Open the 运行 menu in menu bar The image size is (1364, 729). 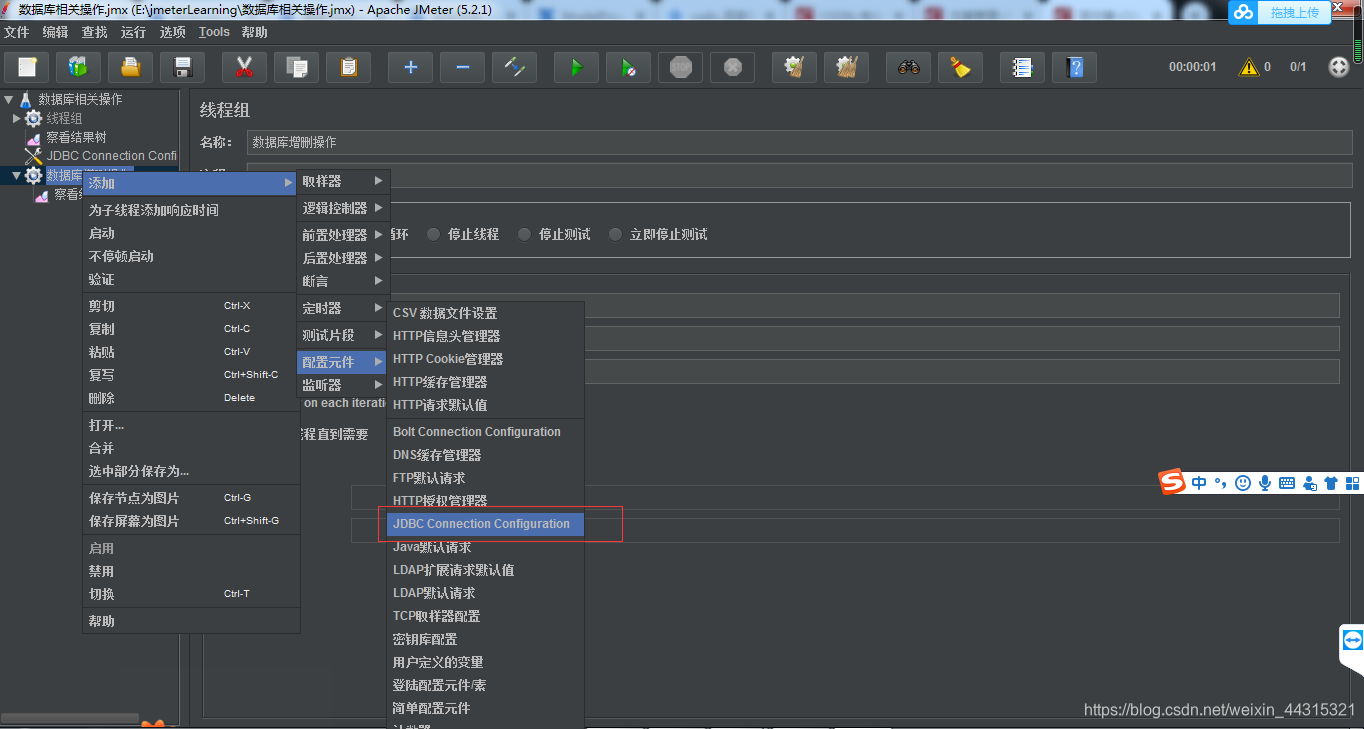pyautogui.click(x=133, y=32)
